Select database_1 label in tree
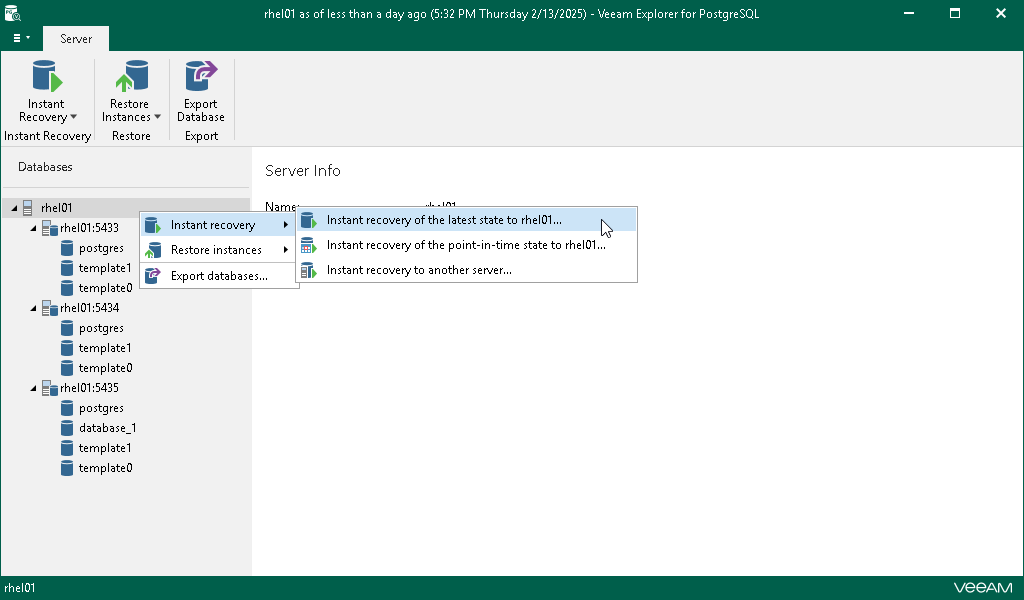The height and width of the screenshot is (600, 1024). [108, 428]
